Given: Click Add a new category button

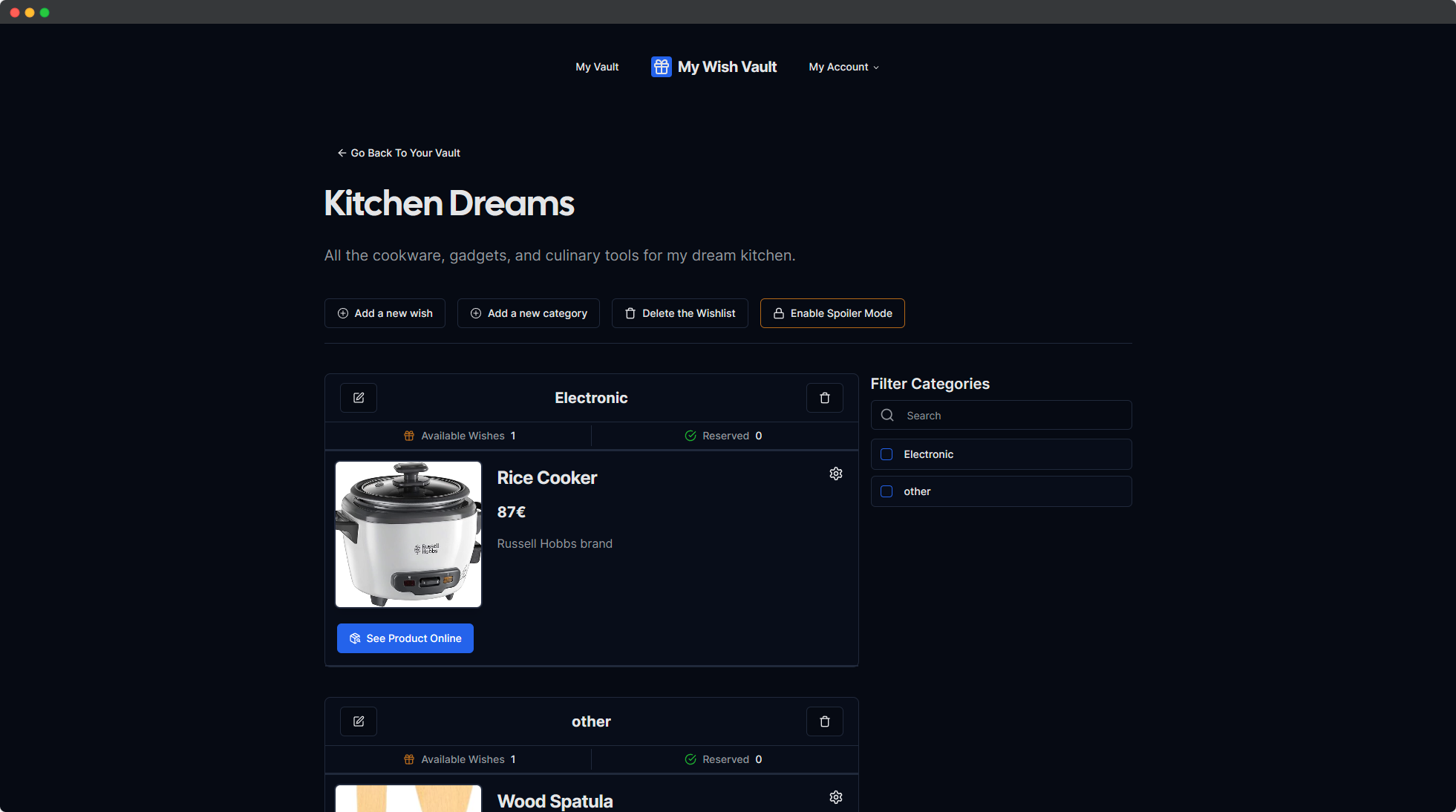Looking at the screenshot, I should (529, 313).
